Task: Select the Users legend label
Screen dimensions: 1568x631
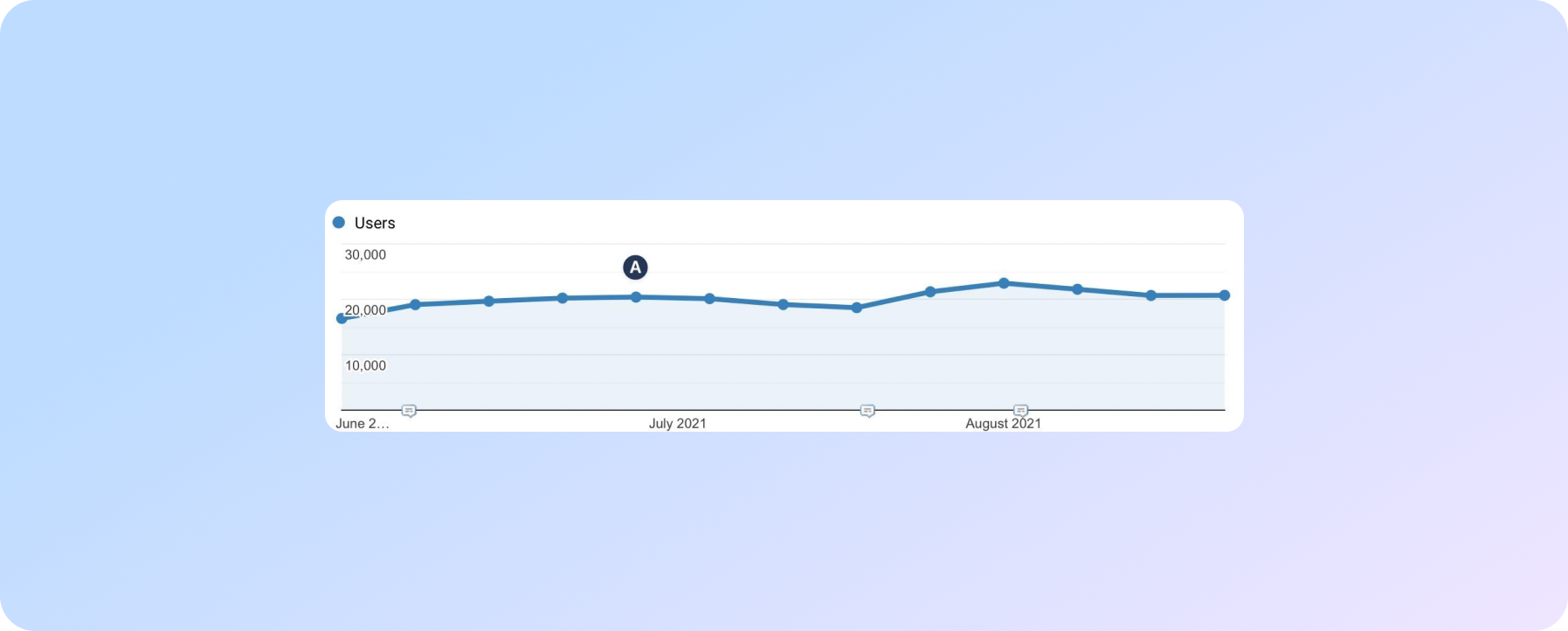Action: coord(375,223)
